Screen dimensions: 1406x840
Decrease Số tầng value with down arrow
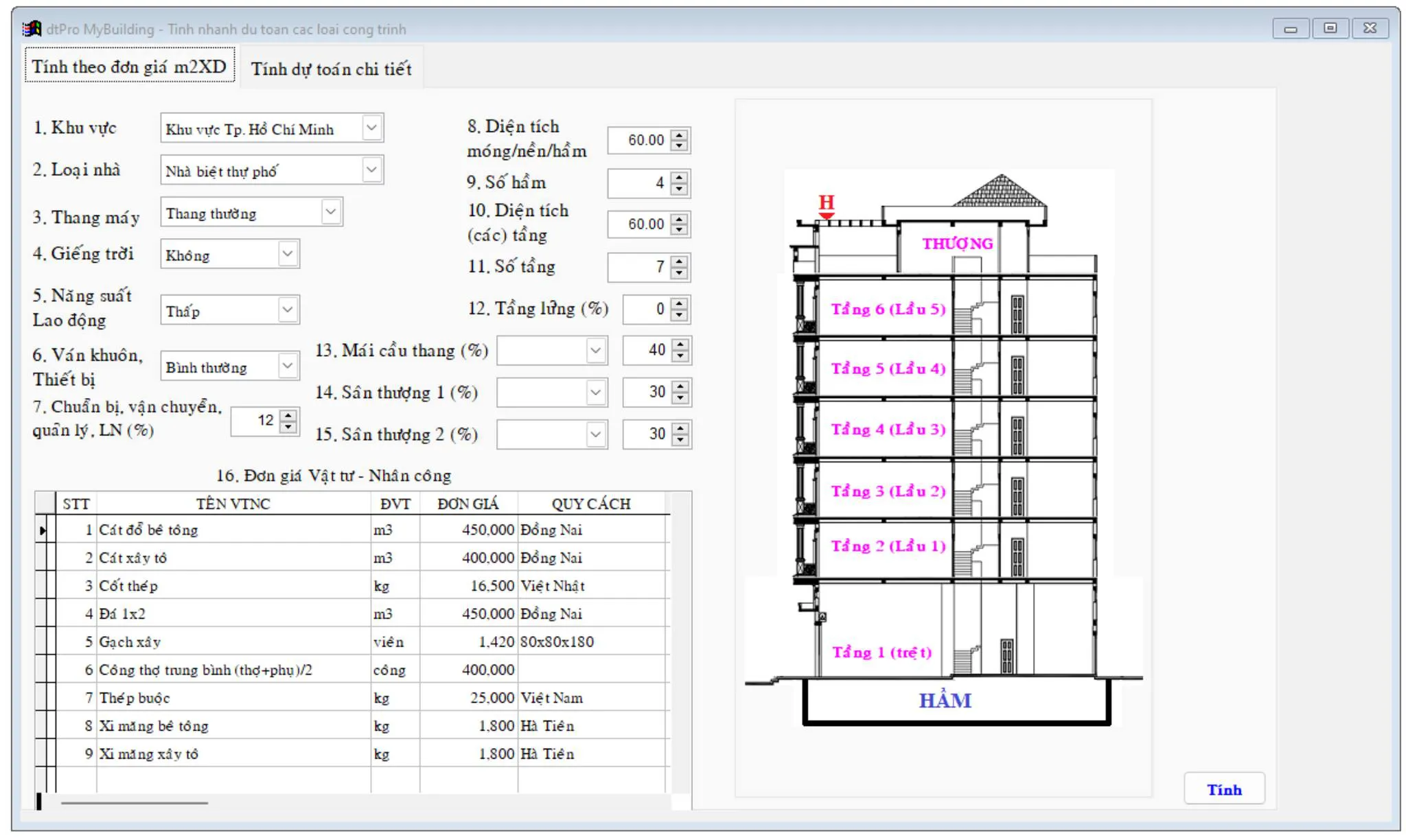679,273
